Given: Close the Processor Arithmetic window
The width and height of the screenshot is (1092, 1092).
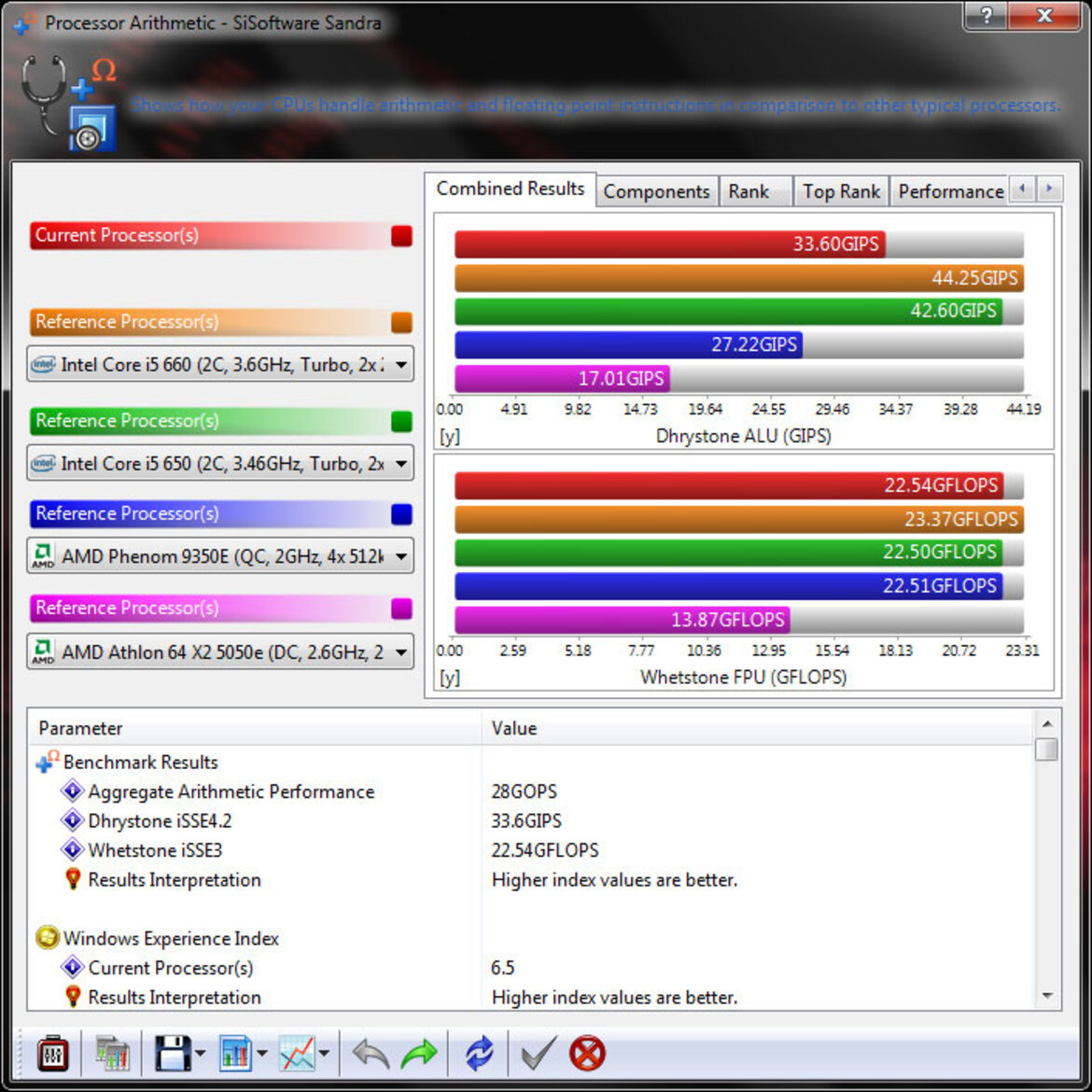Looking at the screenshot, I should pyautogui.click(x=1044, y=15).
